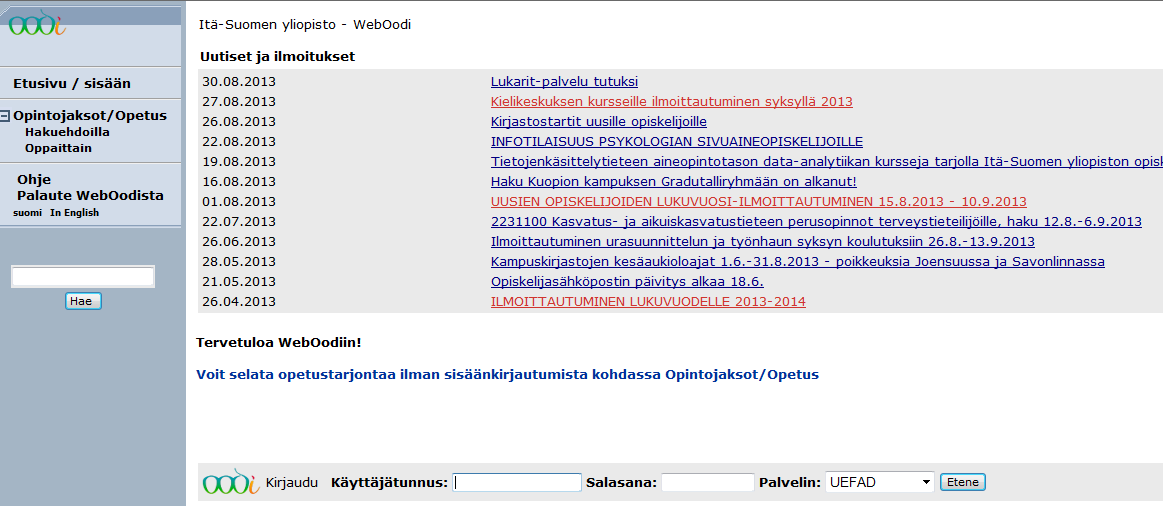Open Kampuskirjastojen kesäaukioloajat link
The width and height of the screenshot is (1163, 506).
798,262
